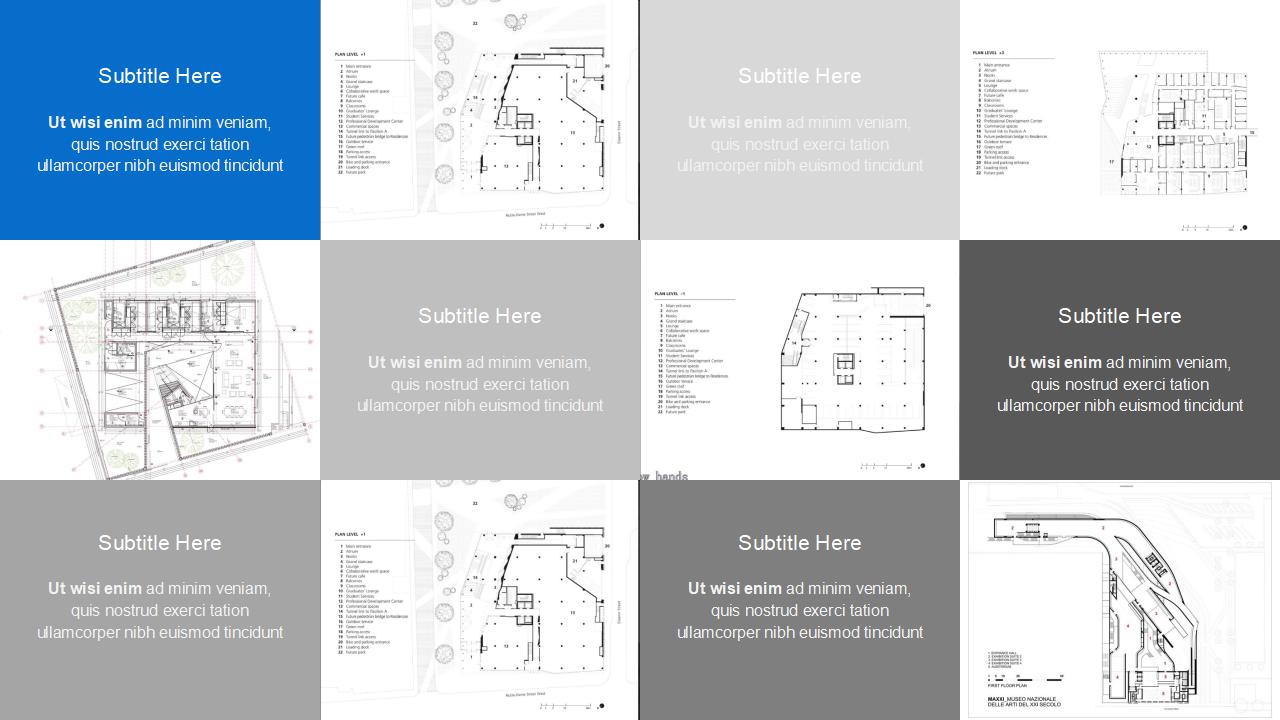This screenshot has width=1280, height=720.
Task: Click 'Subtitle Here' below the colored site plan
Action: (x=160, y=543)
